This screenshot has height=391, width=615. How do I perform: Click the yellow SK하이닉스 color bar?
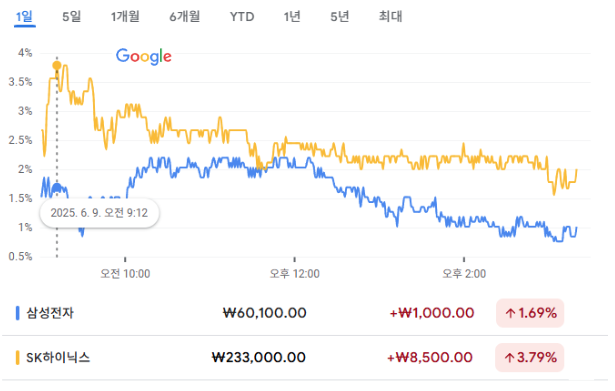[x=17, y=358]
